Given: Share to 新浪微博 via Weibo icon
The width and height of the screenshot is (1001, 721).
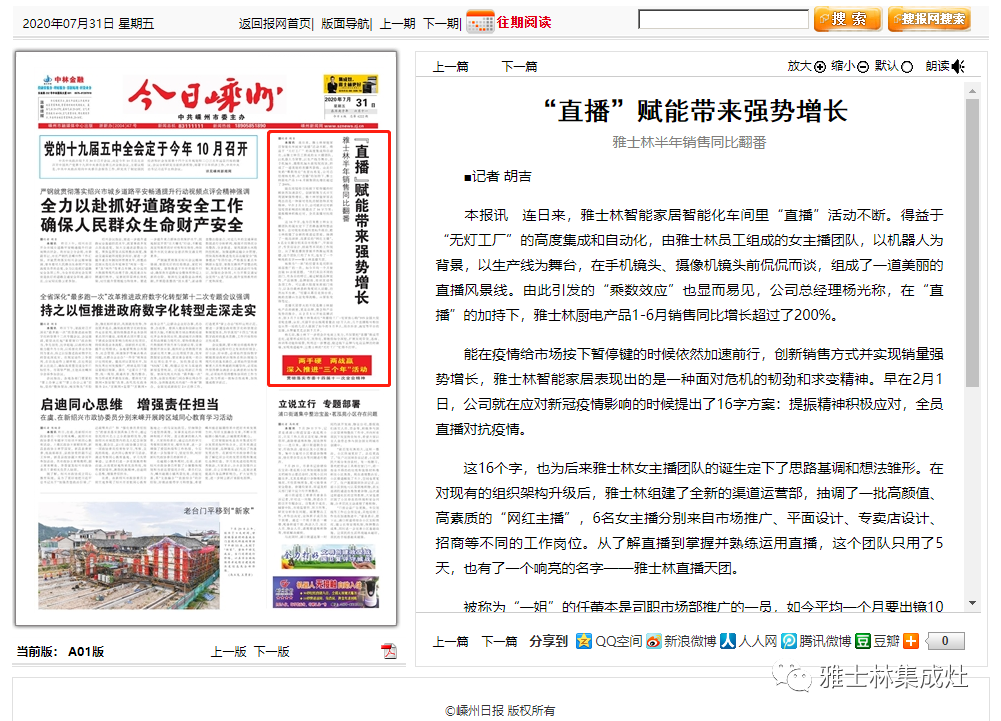Looking at the screenshot, I should (654, 641).
